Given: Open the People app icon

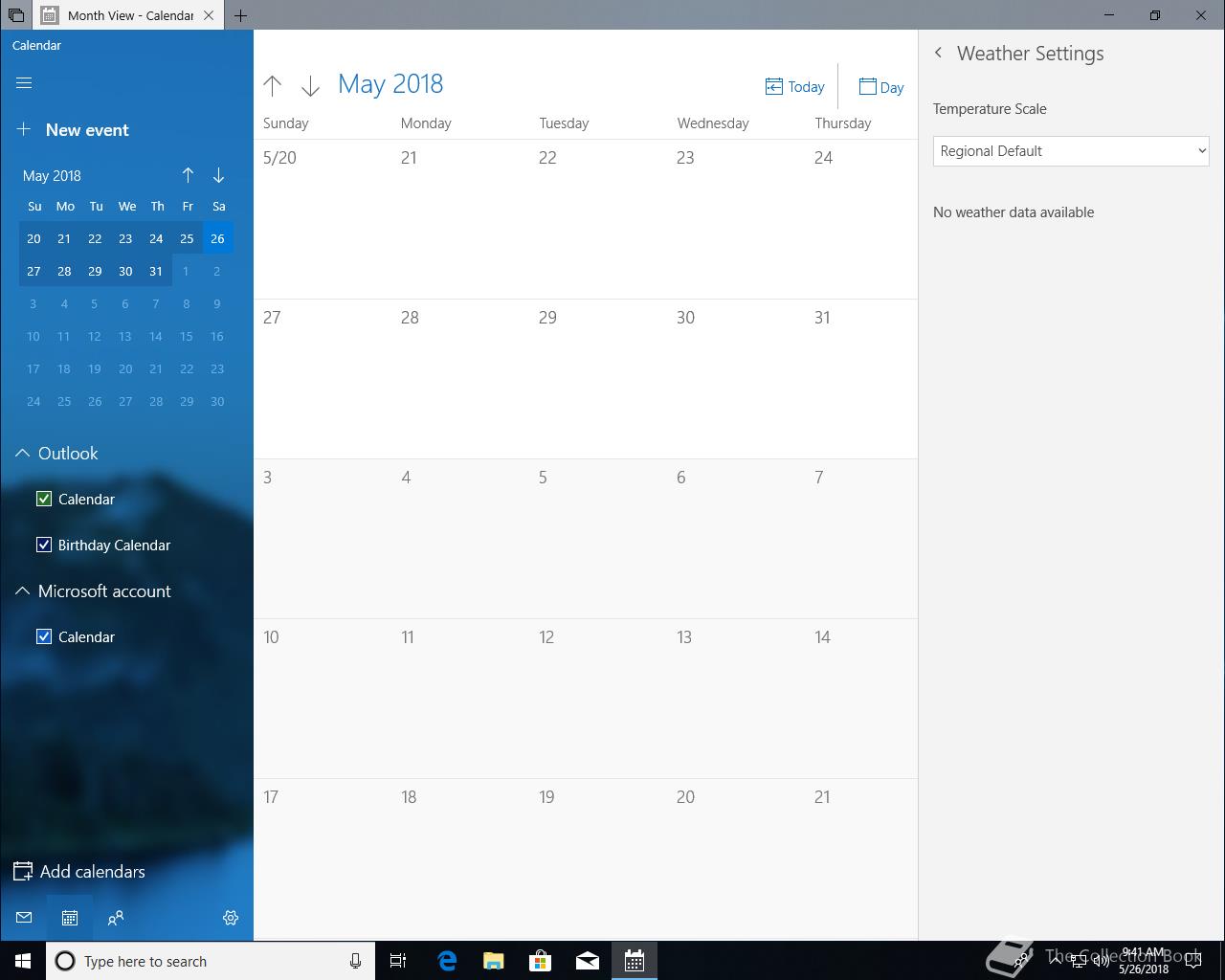Looking at the screenshot, I should click(x=116, y=918).
